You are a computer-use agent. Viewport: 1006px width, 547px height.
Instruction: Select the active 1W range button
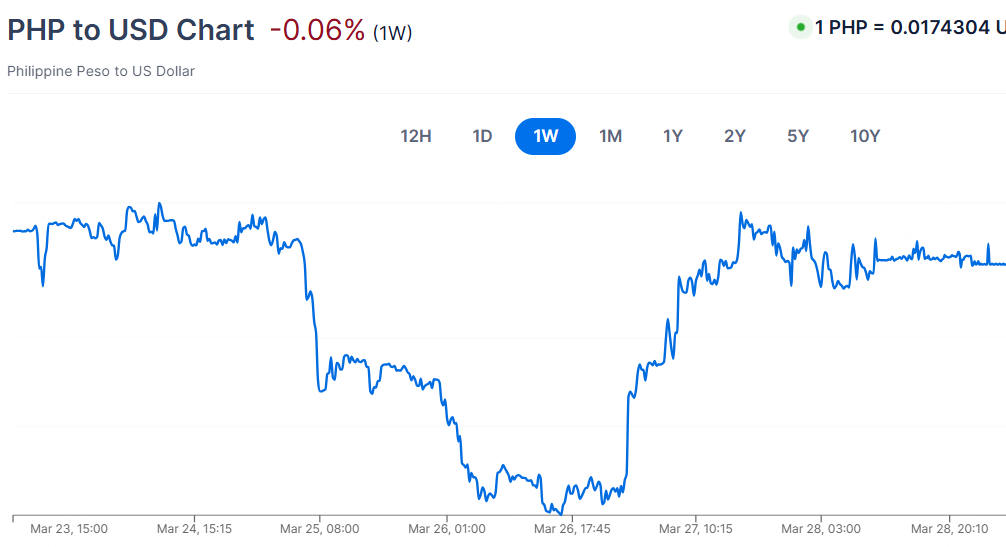[x=545, y=136]
